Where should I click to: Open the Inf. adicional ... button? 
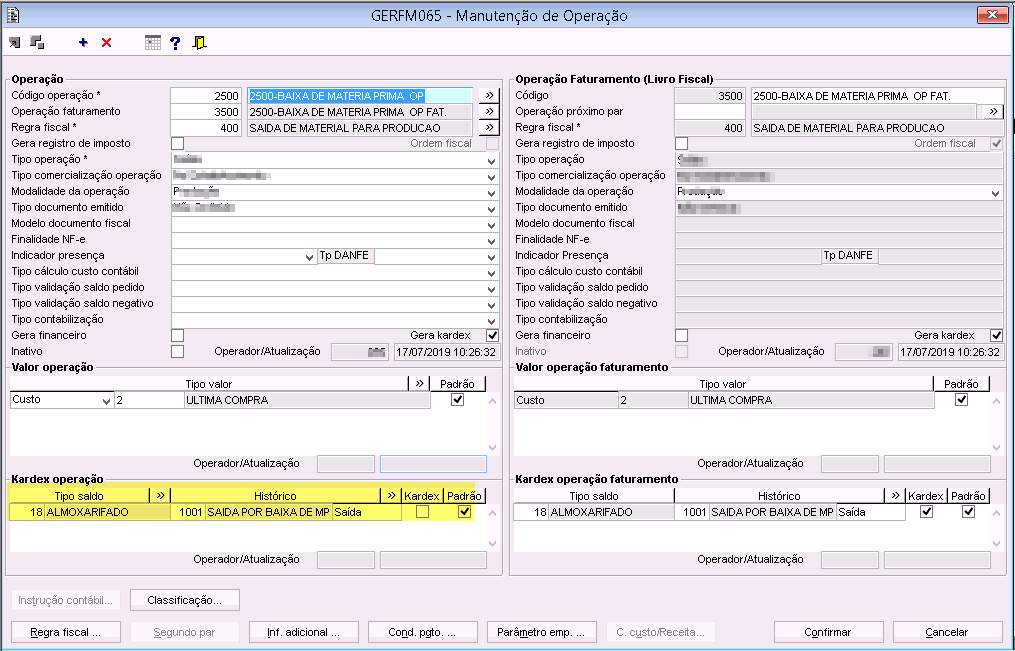coord(304,632)
